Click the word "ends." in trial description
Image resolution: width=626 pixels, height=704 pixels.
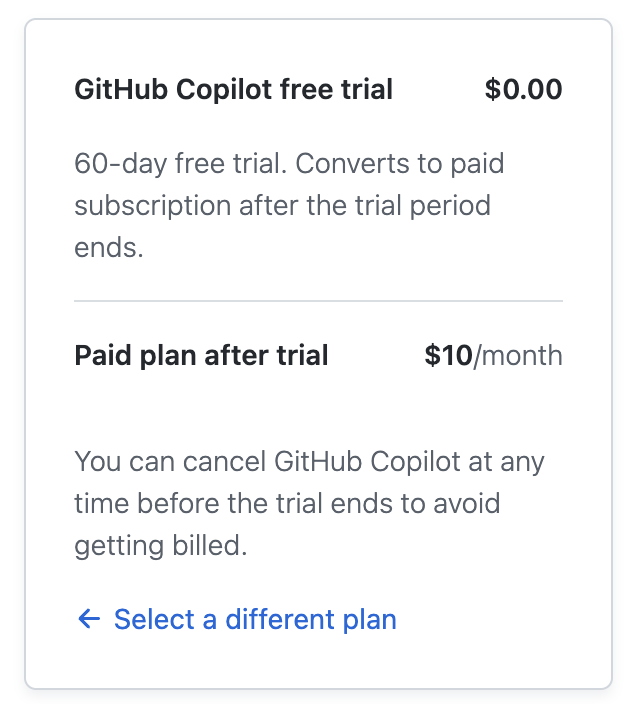click(x=109, y=247)
